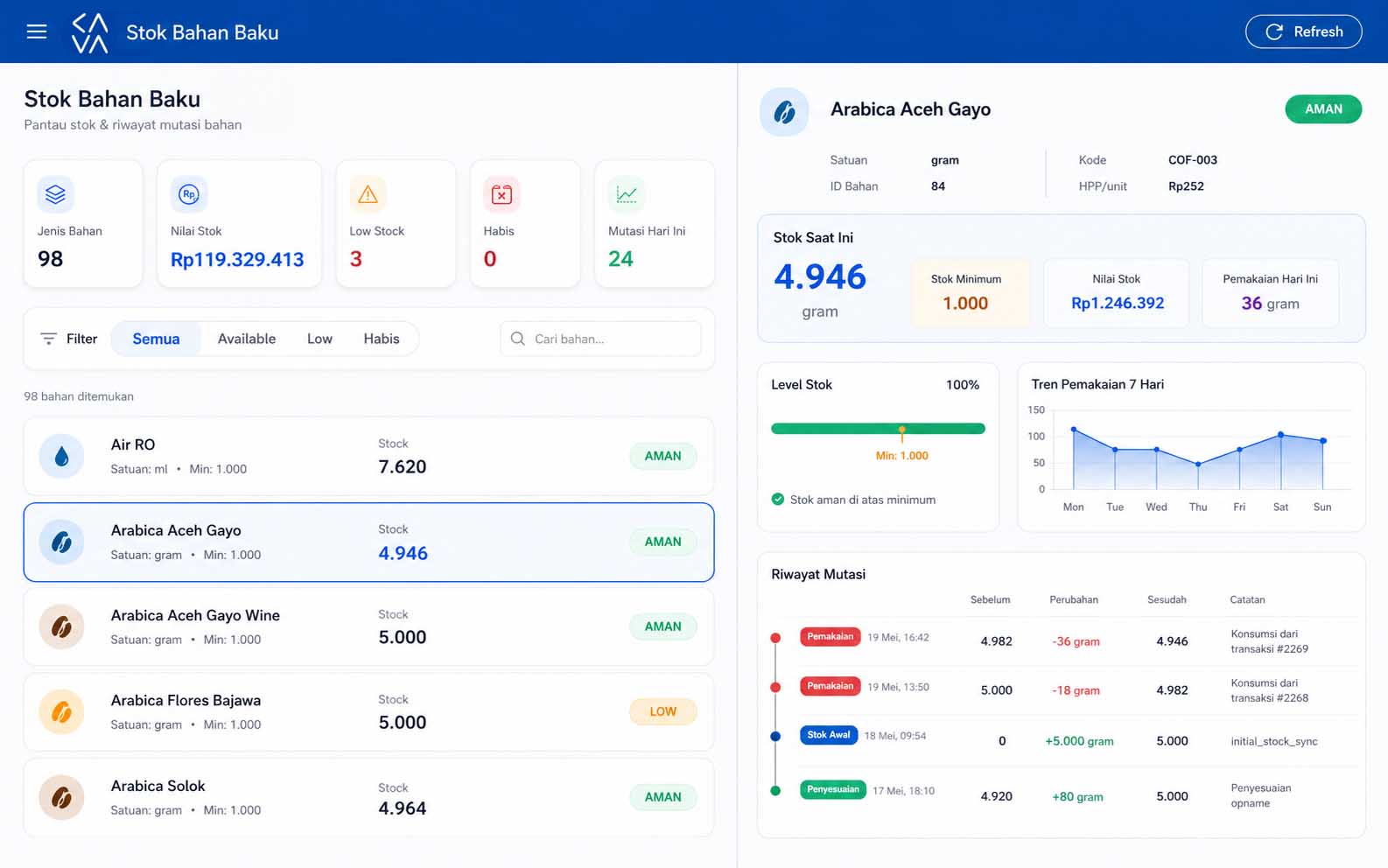Open the hamburger menu
Screen dimensions: 1388x868
coord(37,32)
